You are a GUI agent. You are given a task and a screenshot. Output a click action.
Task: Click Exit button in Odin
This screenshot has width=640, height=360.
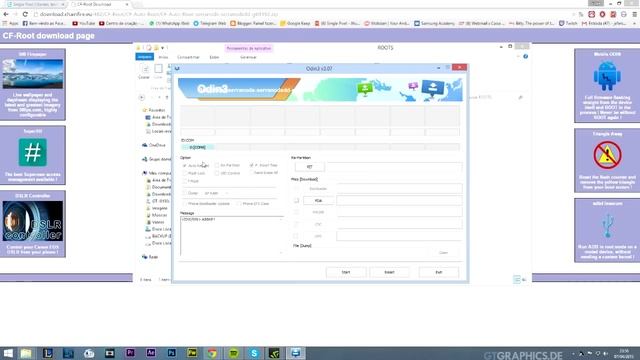click(x=438, y=272)
